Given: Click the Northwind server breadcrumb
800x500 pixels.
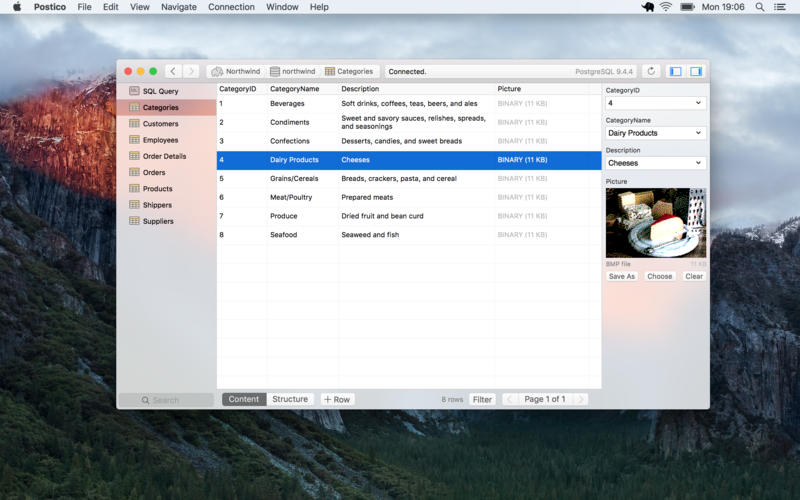Looking at the screenshot, I should [235, 72].
